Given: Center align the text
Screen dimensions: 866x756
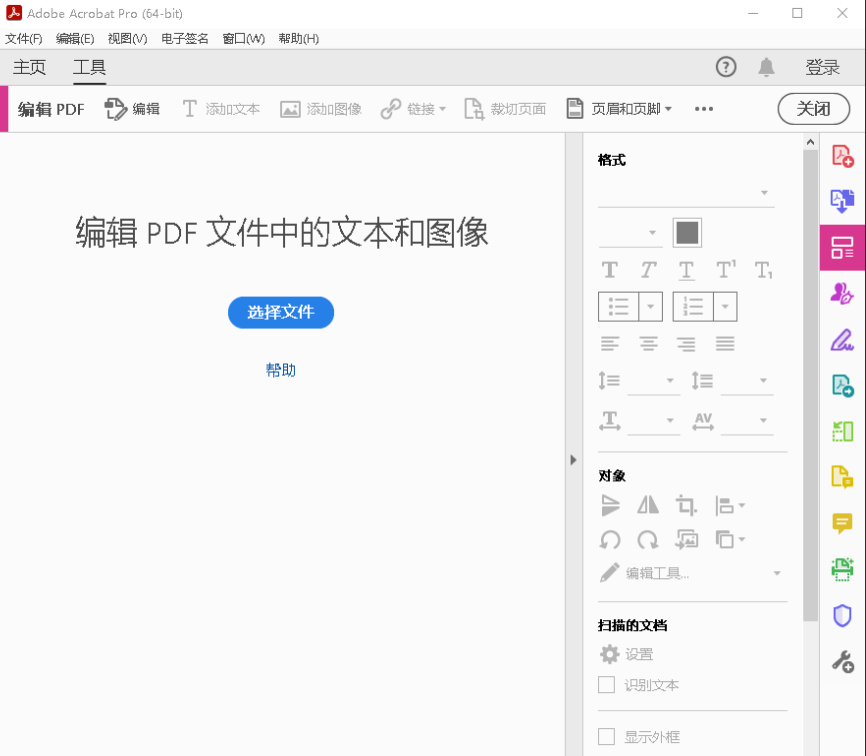Looking at the screenshot, I should click(x=648, y=343).
